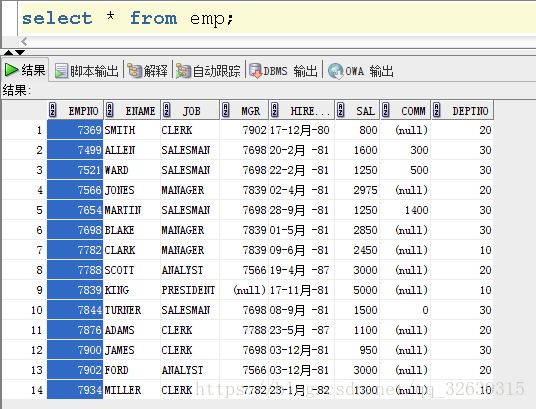Select the KING name cell

(132, 290)
